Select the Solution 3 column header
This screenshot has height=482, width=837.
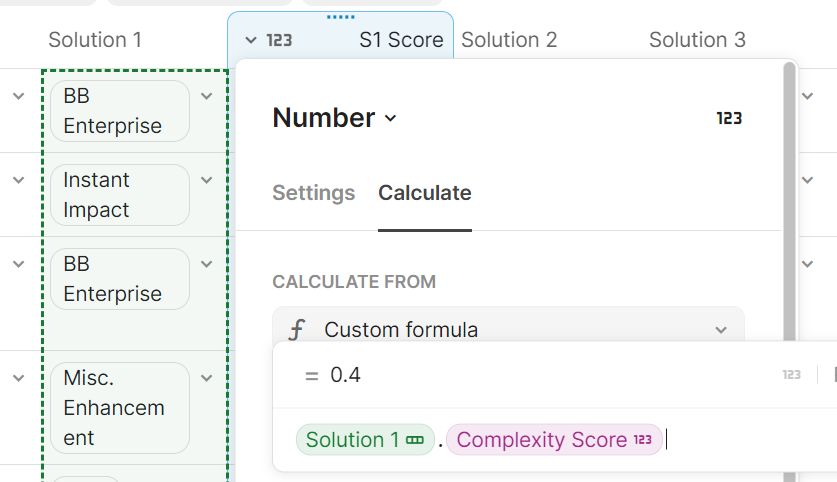pos(697,40)
